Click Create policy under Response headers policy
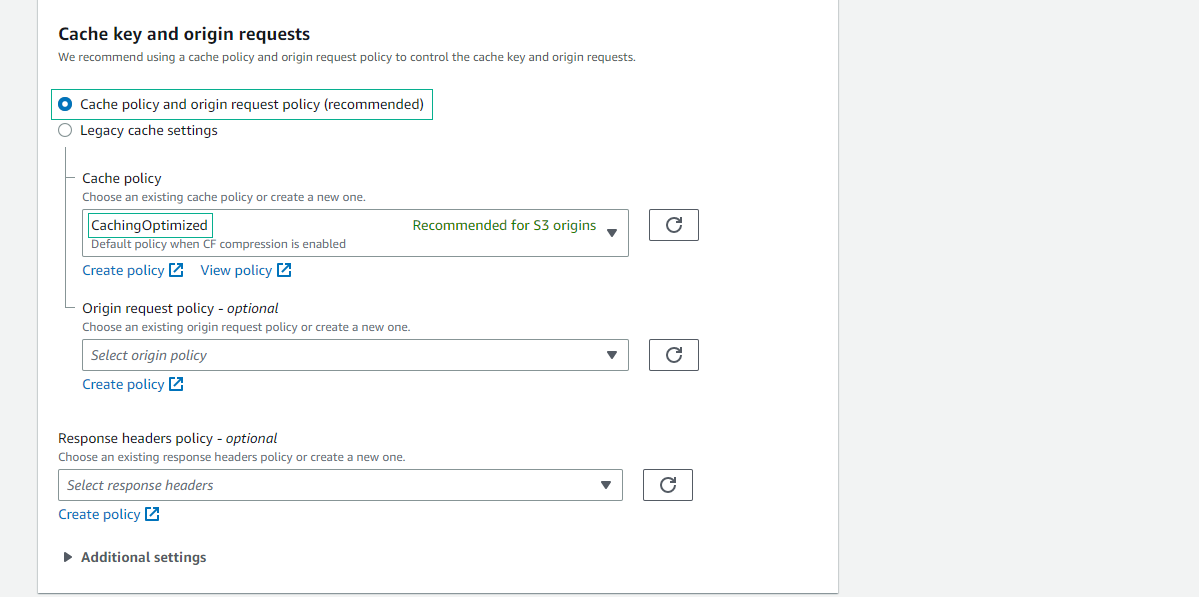 tap(99, 514)
